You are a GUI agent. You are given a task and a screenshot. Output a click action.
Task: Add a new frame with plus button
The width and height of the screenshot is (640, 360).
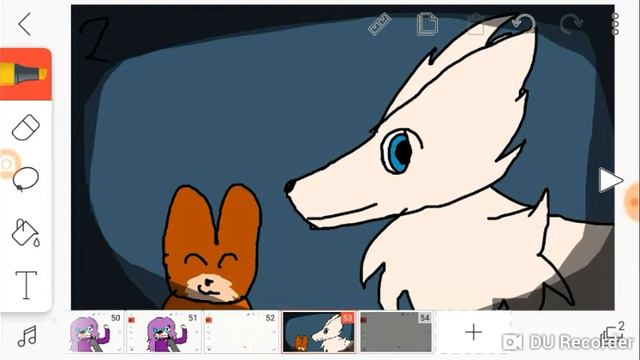point(473,332)
